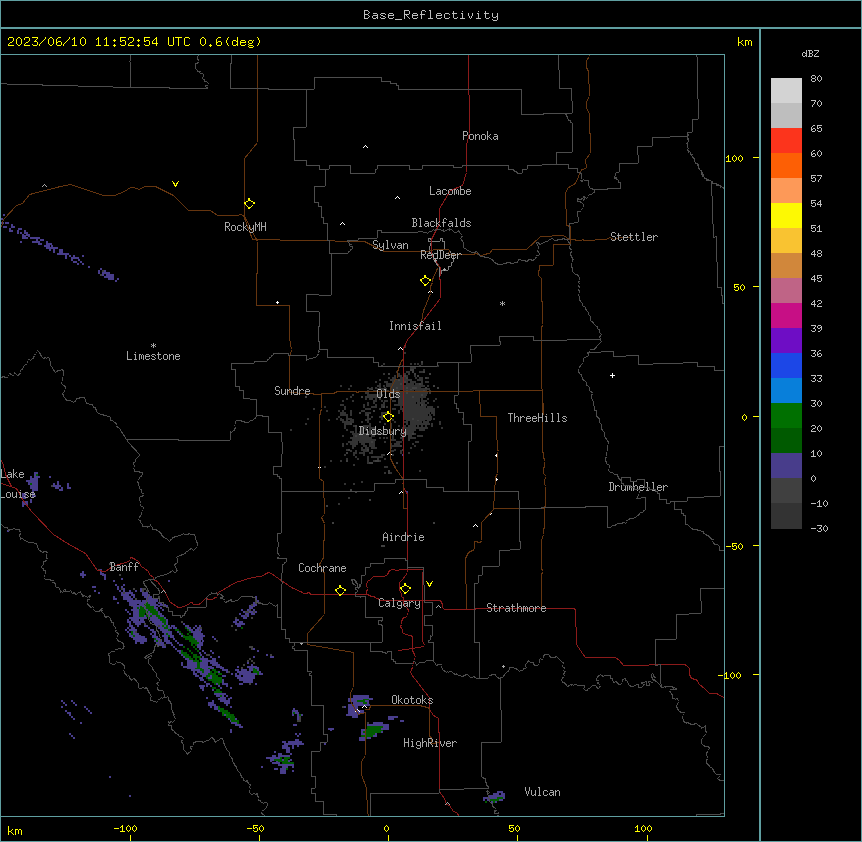Viewport: 862px width, 842px height.
Task: Click the asterisk marker east of Innisfail
Action: pos(502,303)
